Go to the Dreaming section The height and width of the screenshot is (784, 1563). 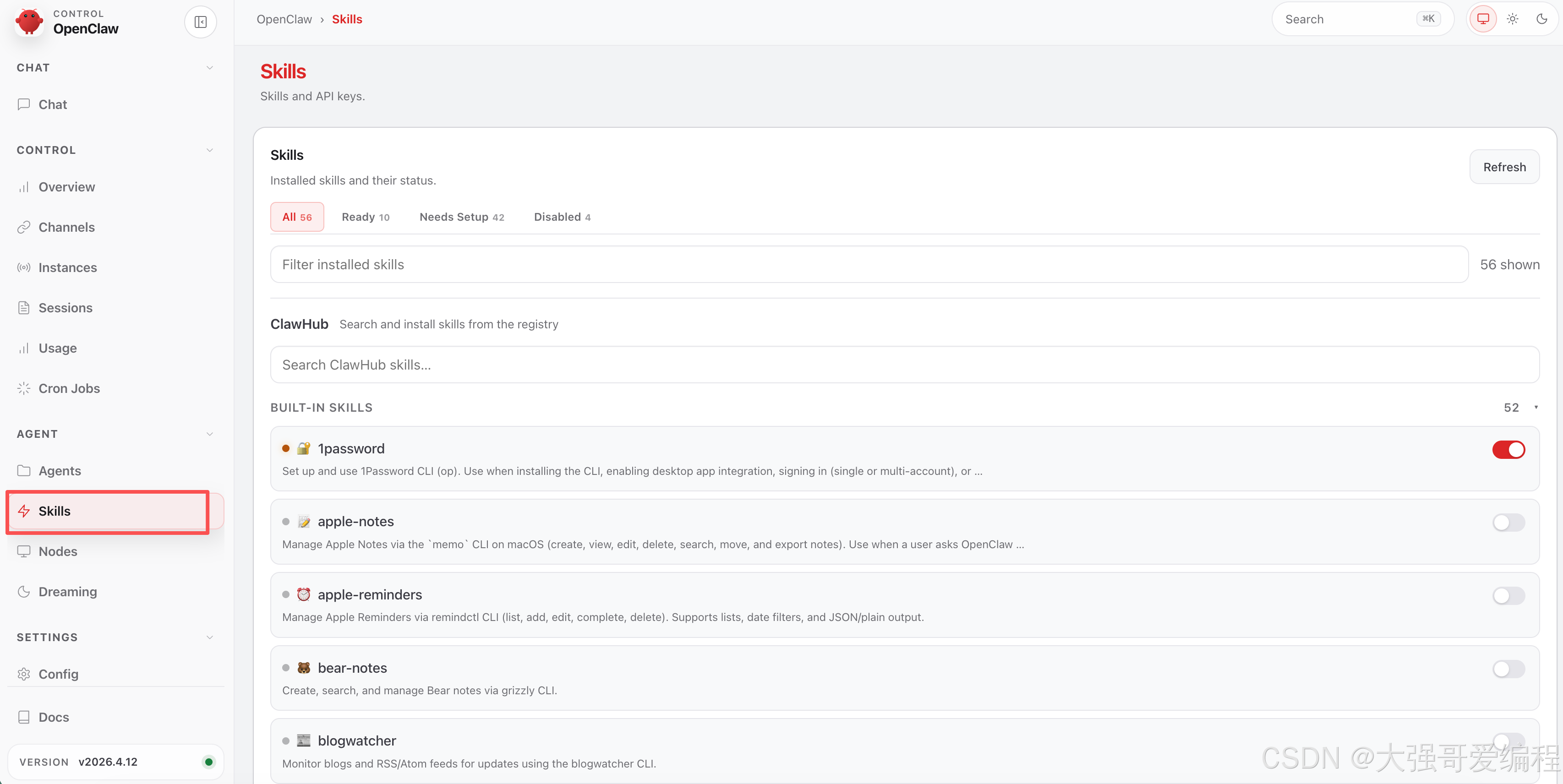pyautogui.click(x=67, y=591)
